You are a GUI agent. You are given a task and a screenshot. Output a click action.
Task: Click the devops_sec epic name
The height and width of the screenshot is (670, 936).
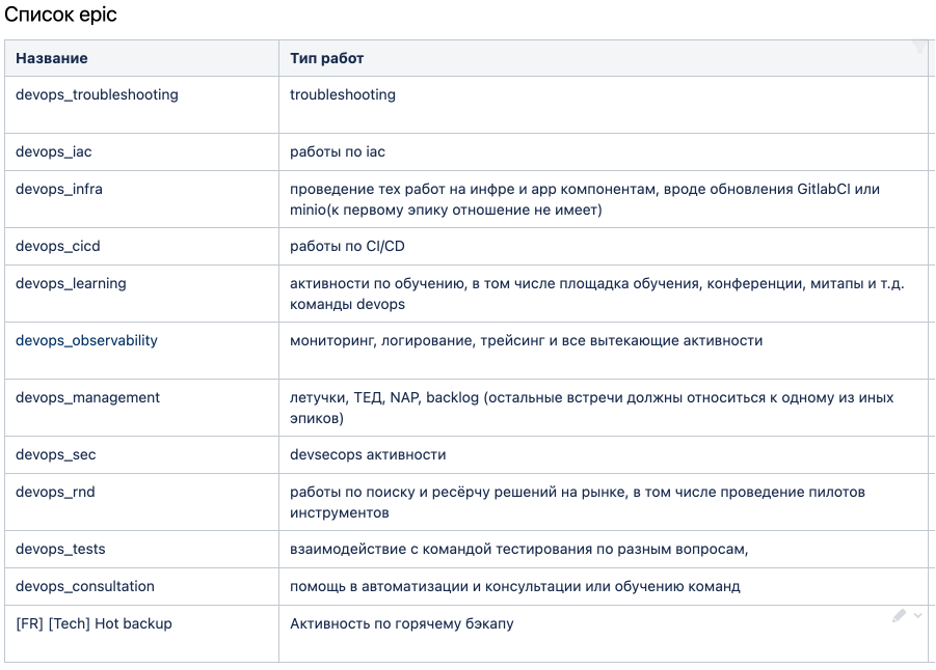(56, 454)
